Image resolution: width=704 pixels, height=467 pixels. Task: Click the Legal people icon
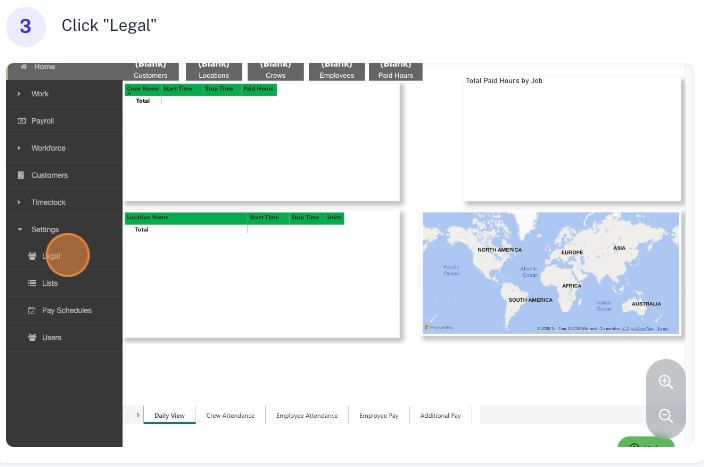point(32,256)
